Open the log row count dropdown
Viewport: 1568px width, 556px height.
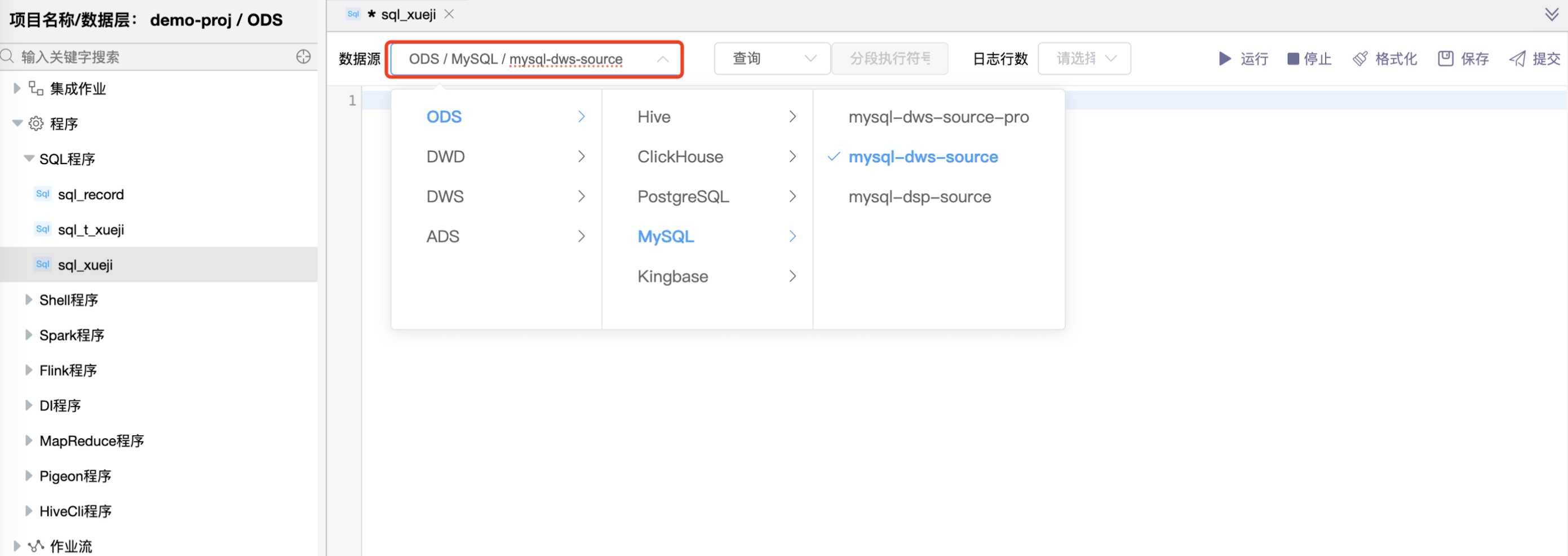coord(1084,59)
